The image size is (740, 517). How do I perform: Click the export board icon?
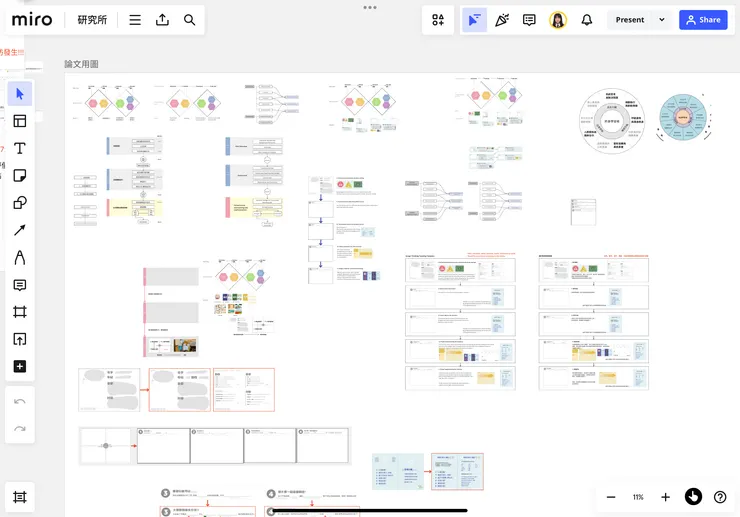162,20
